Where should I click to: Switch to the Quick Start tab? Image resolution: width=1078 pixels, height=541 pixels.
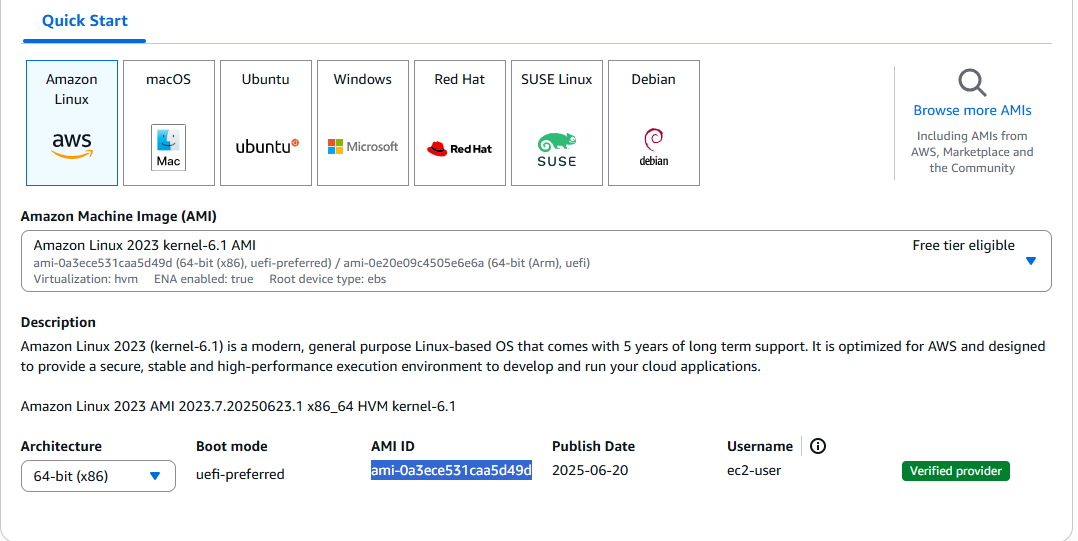pos(85,21)
